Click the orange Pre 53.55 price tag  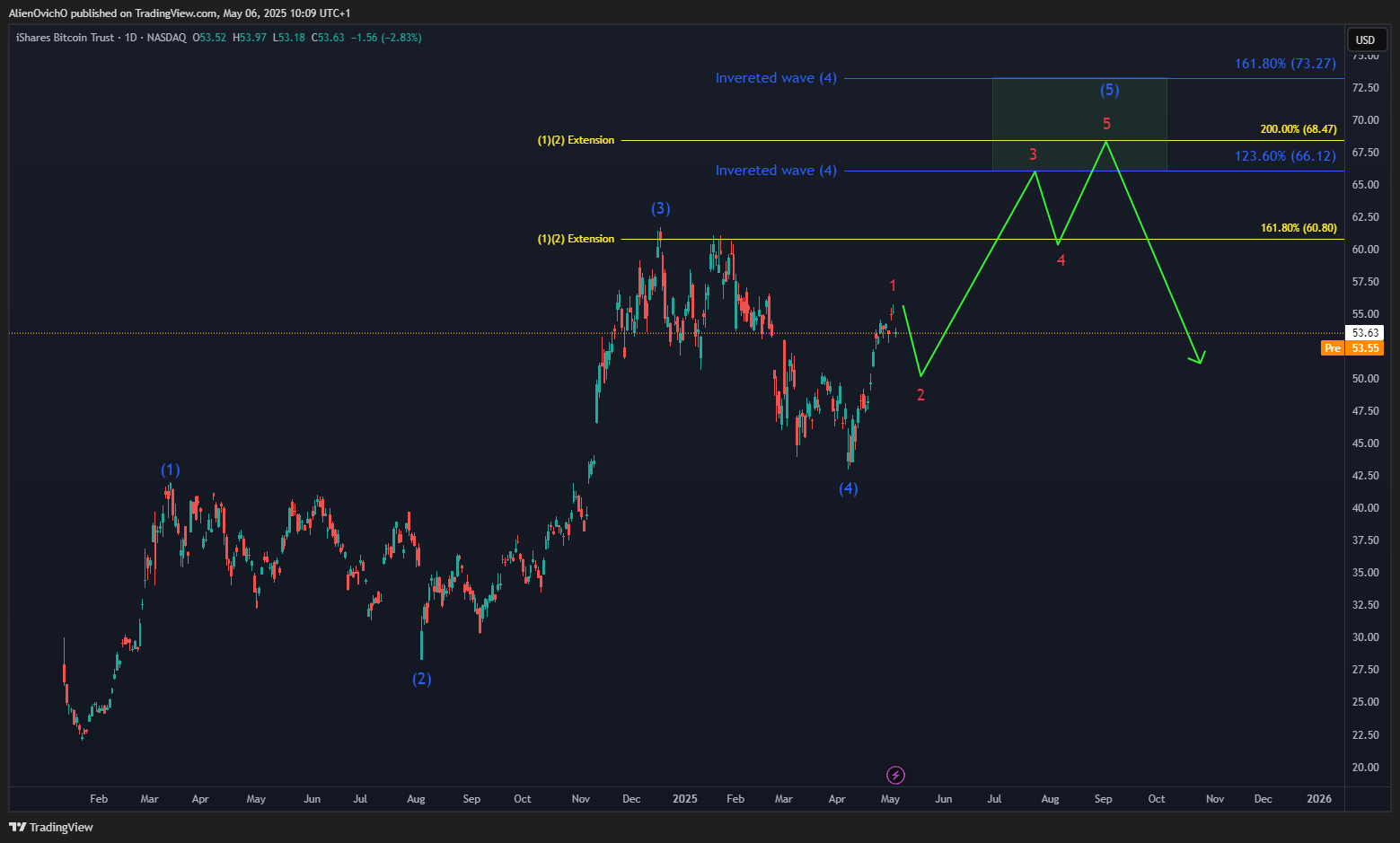point(1352,348)
